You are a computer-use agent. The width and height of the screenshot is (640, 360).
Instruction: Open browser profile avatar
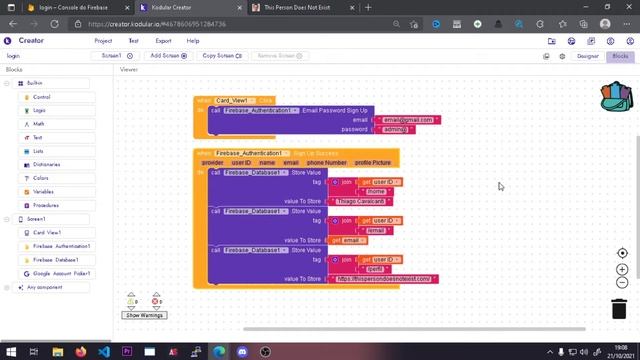tap(605, 24)
